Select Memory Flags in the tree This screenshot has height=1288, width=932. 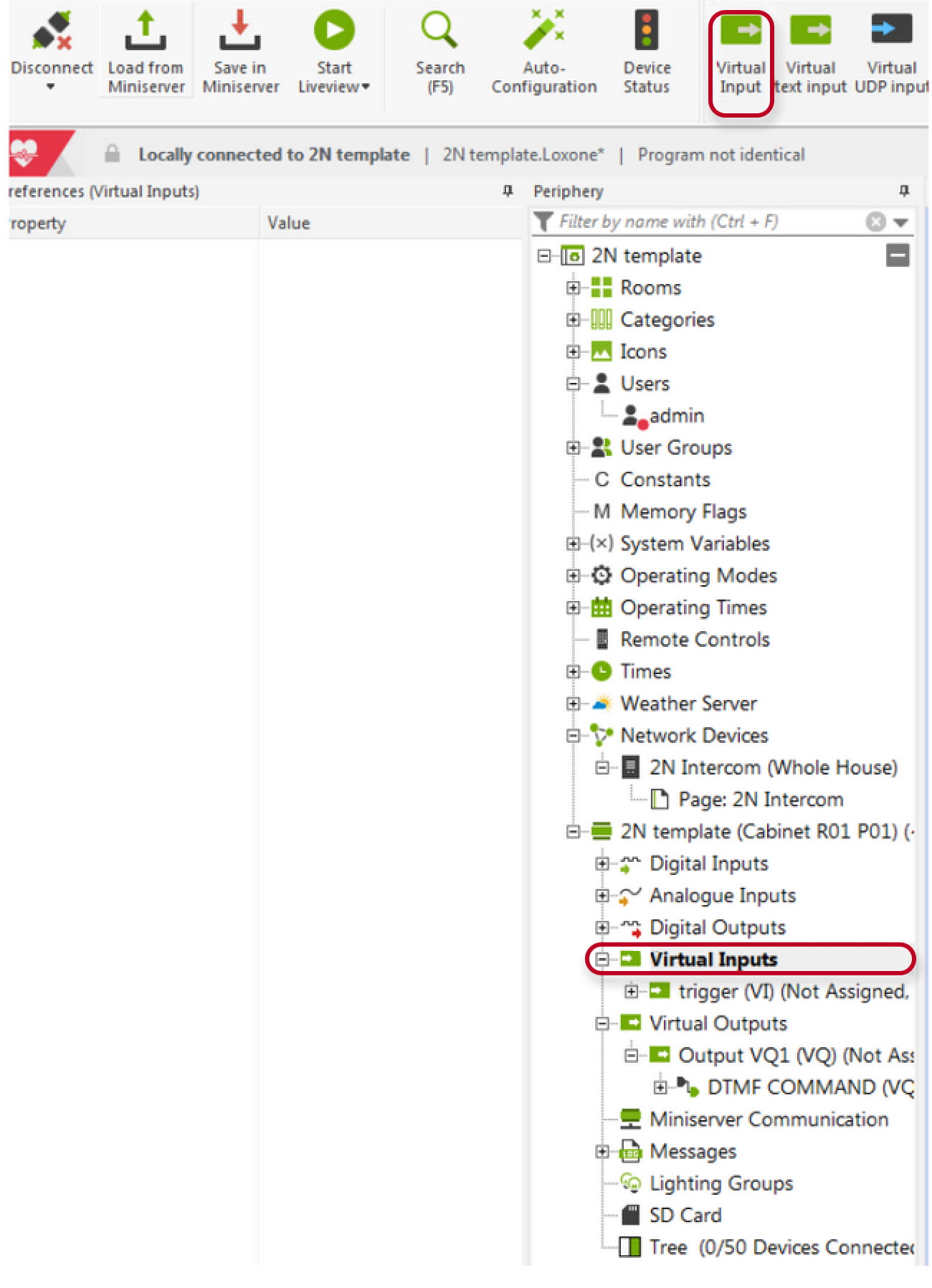pos(683,511)
